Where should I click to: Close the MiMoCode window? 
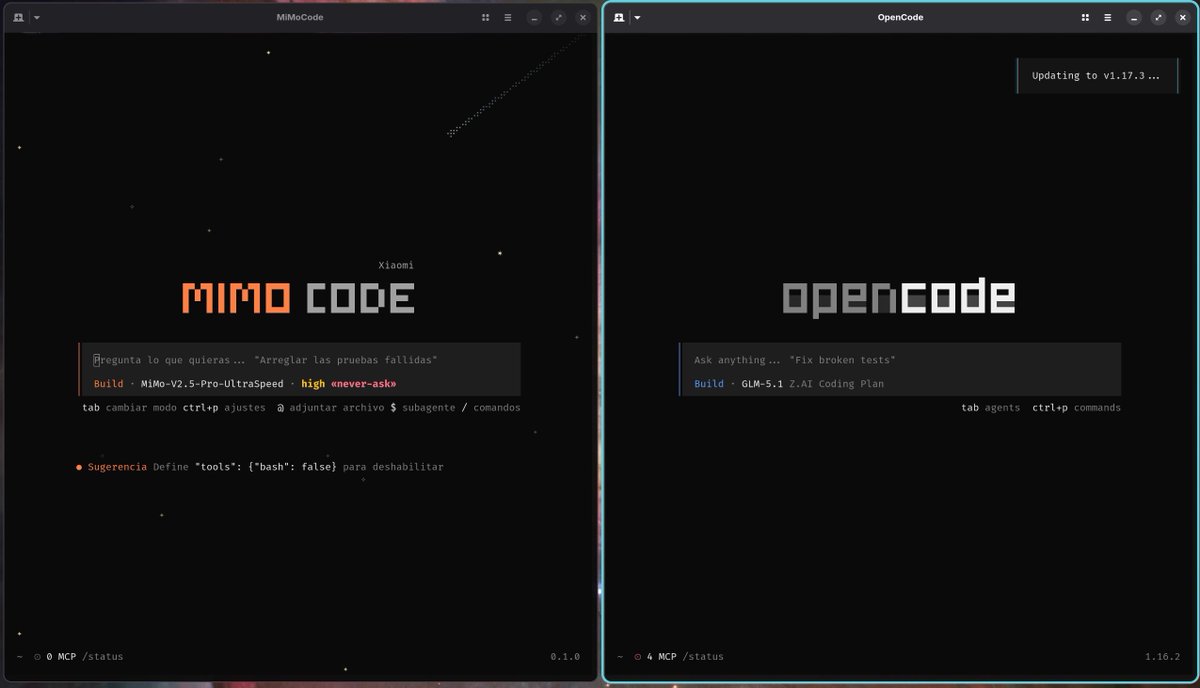pos(582,17)
